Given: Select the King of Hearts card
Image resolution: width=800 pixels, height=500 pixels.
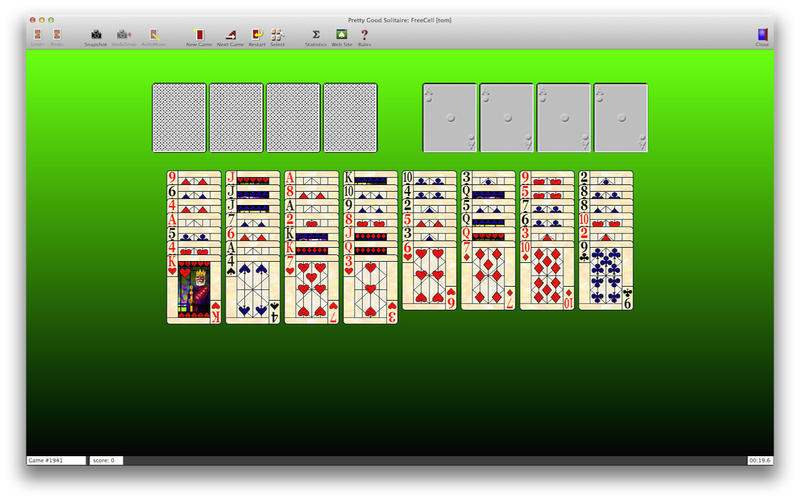Looking at the screenshot, I should 193,290.
